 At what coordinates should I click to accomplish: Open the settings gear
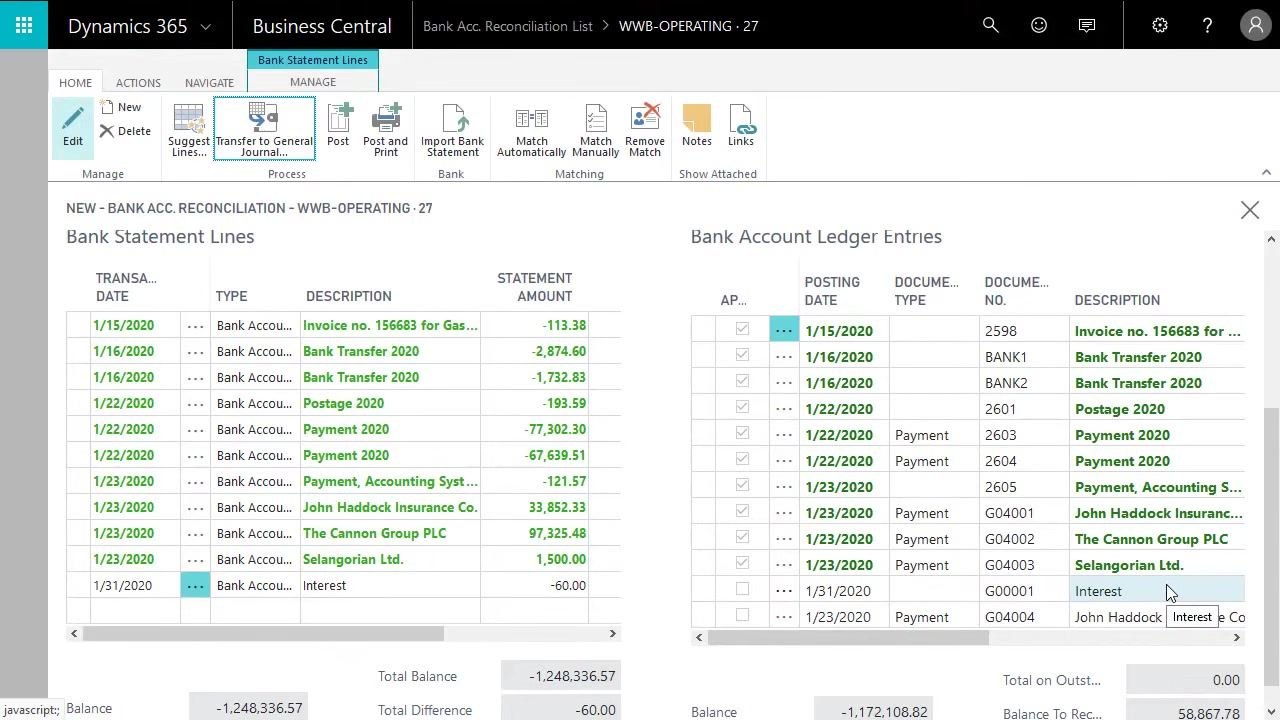pos(1160,25)
